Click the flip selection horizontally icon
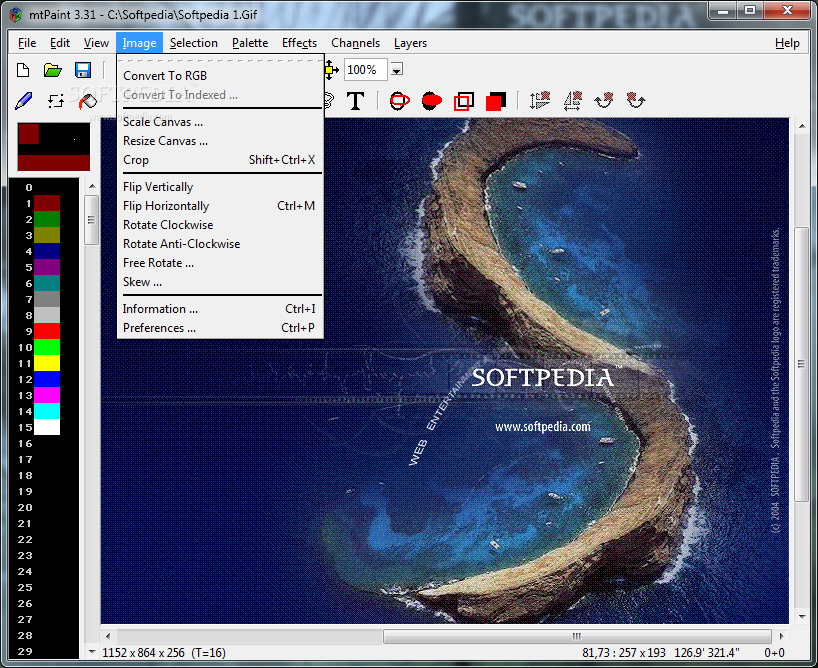This screenshot has width=818, height=668. tap(573, 100)
